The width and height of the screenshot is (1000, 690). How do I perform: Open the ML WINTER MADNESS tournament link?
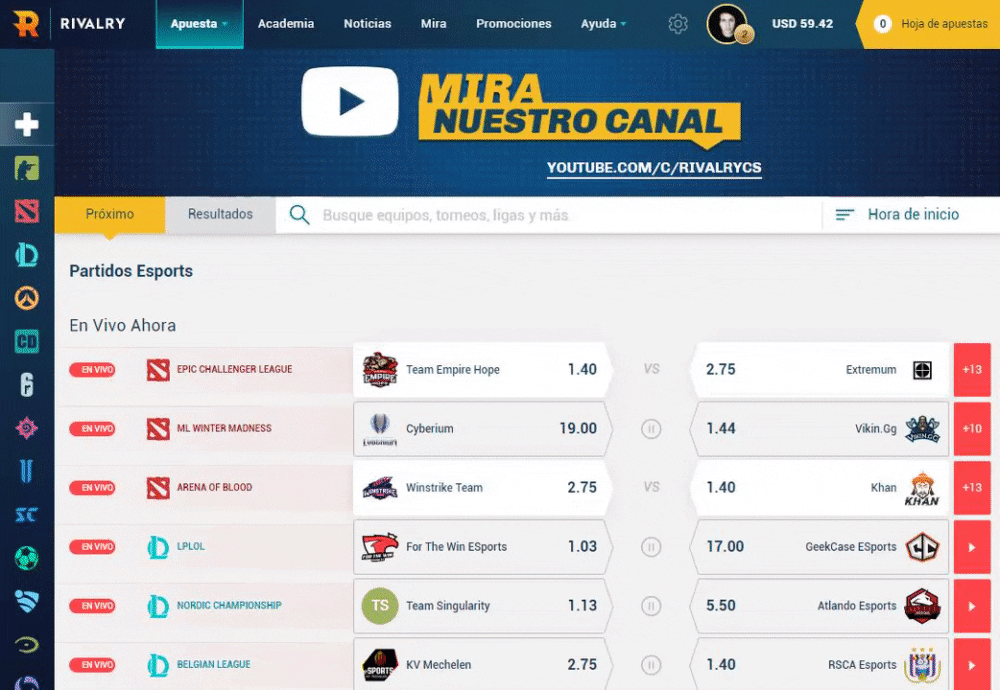click(224, 429)
